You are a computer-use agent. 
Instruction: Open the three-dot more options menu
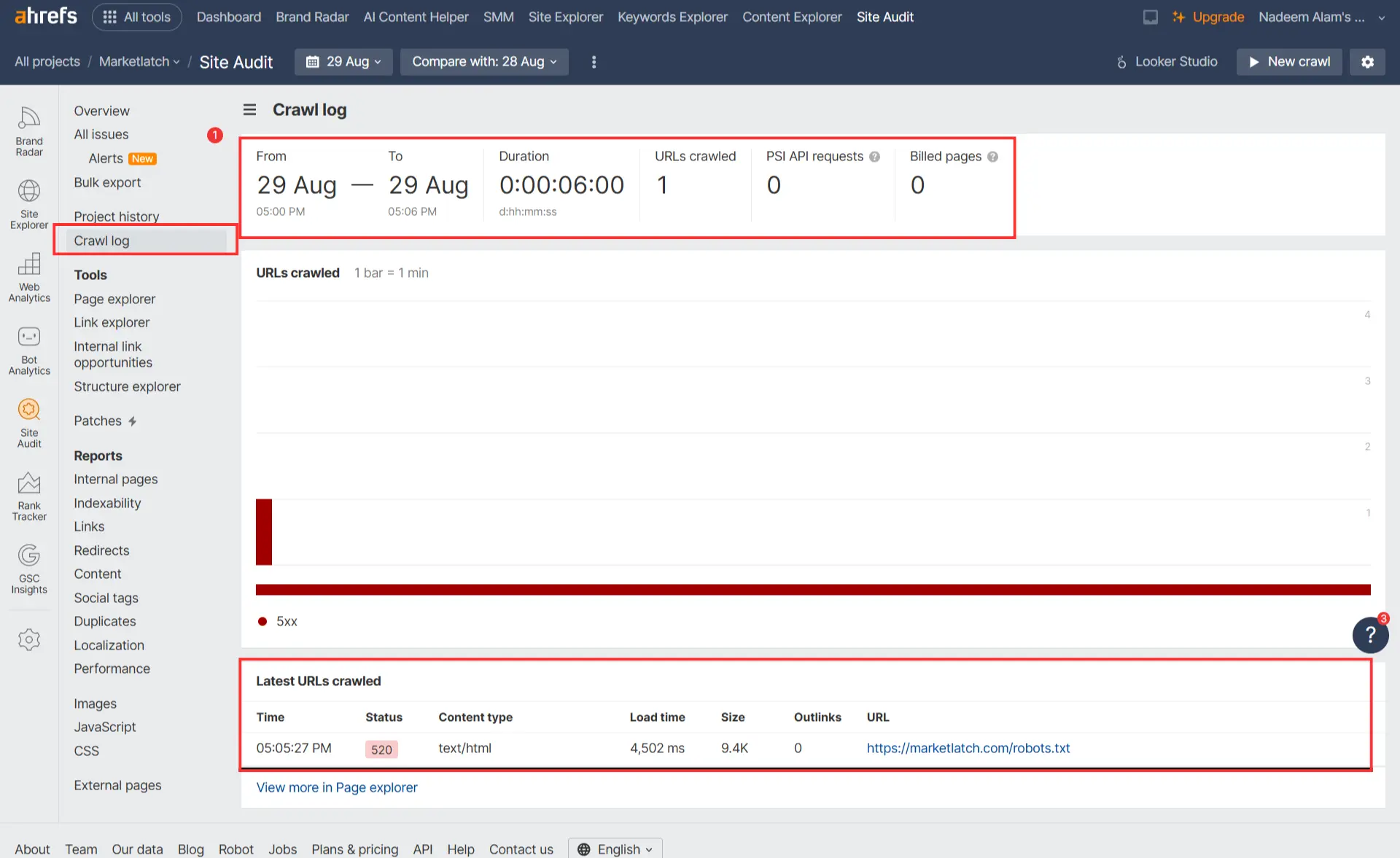coord(594,62)
